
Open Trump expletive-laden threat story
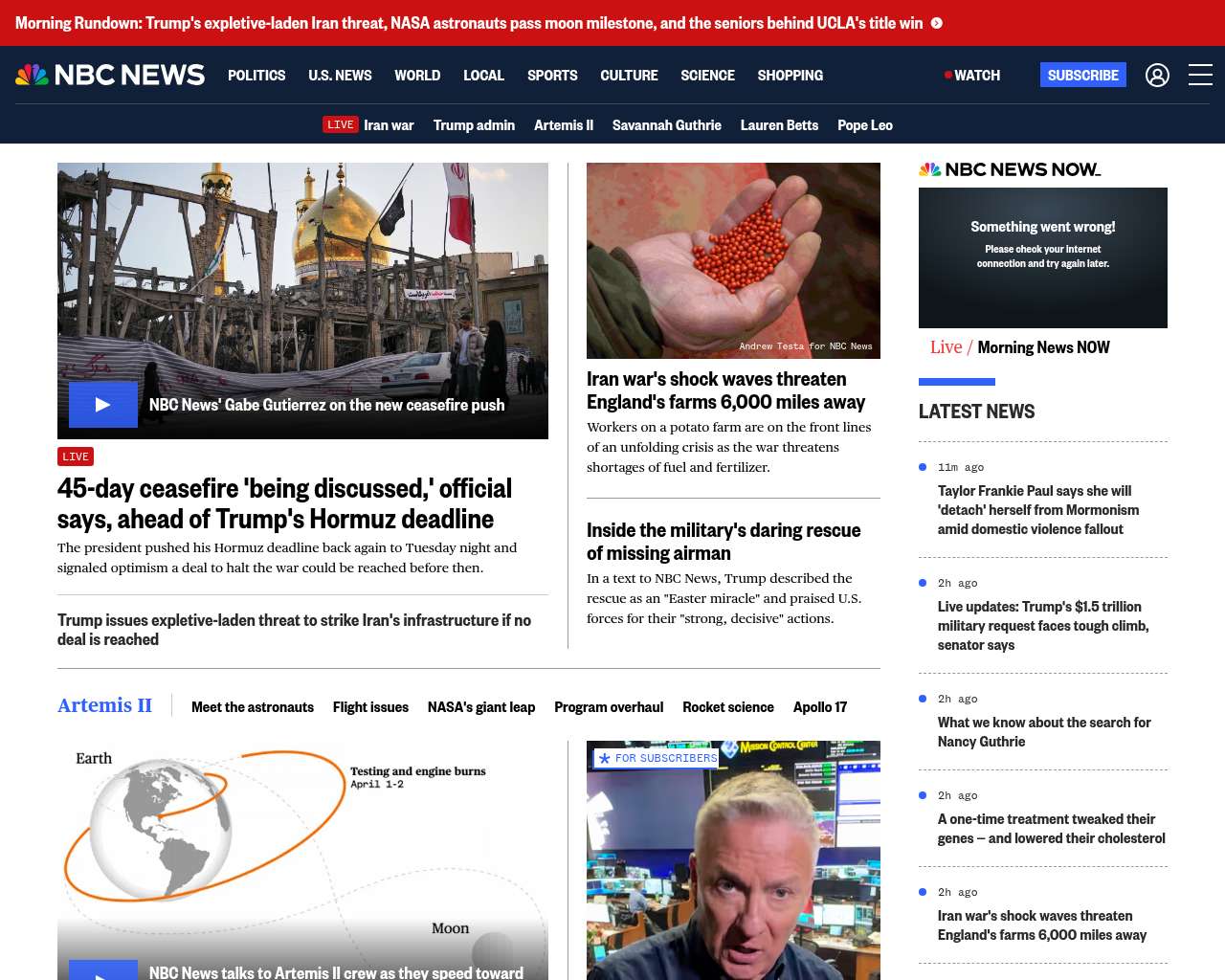coord(294,630)
